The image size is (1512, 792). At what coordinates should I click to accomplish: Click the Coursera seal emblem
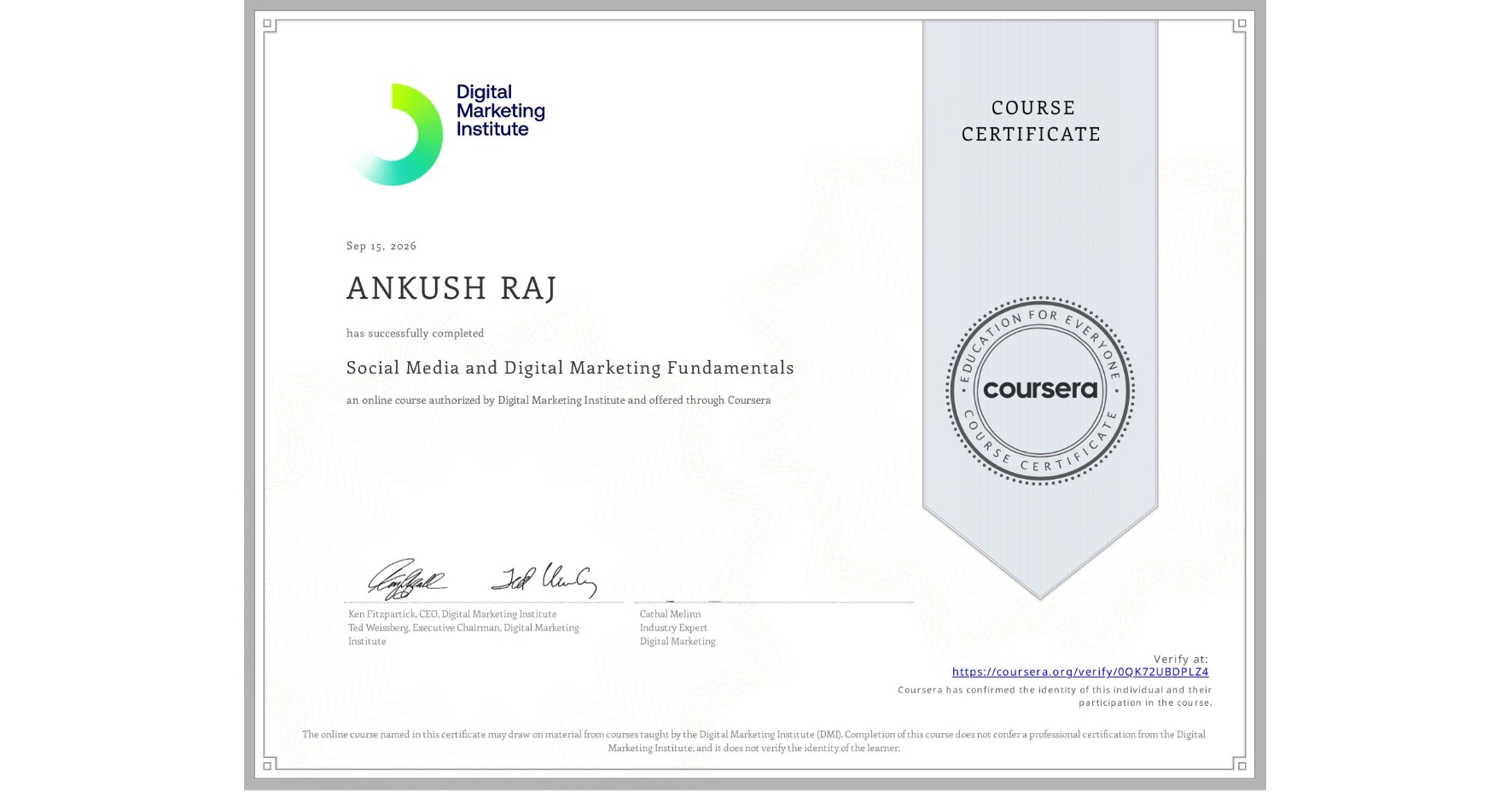(x=1039, y=391)
